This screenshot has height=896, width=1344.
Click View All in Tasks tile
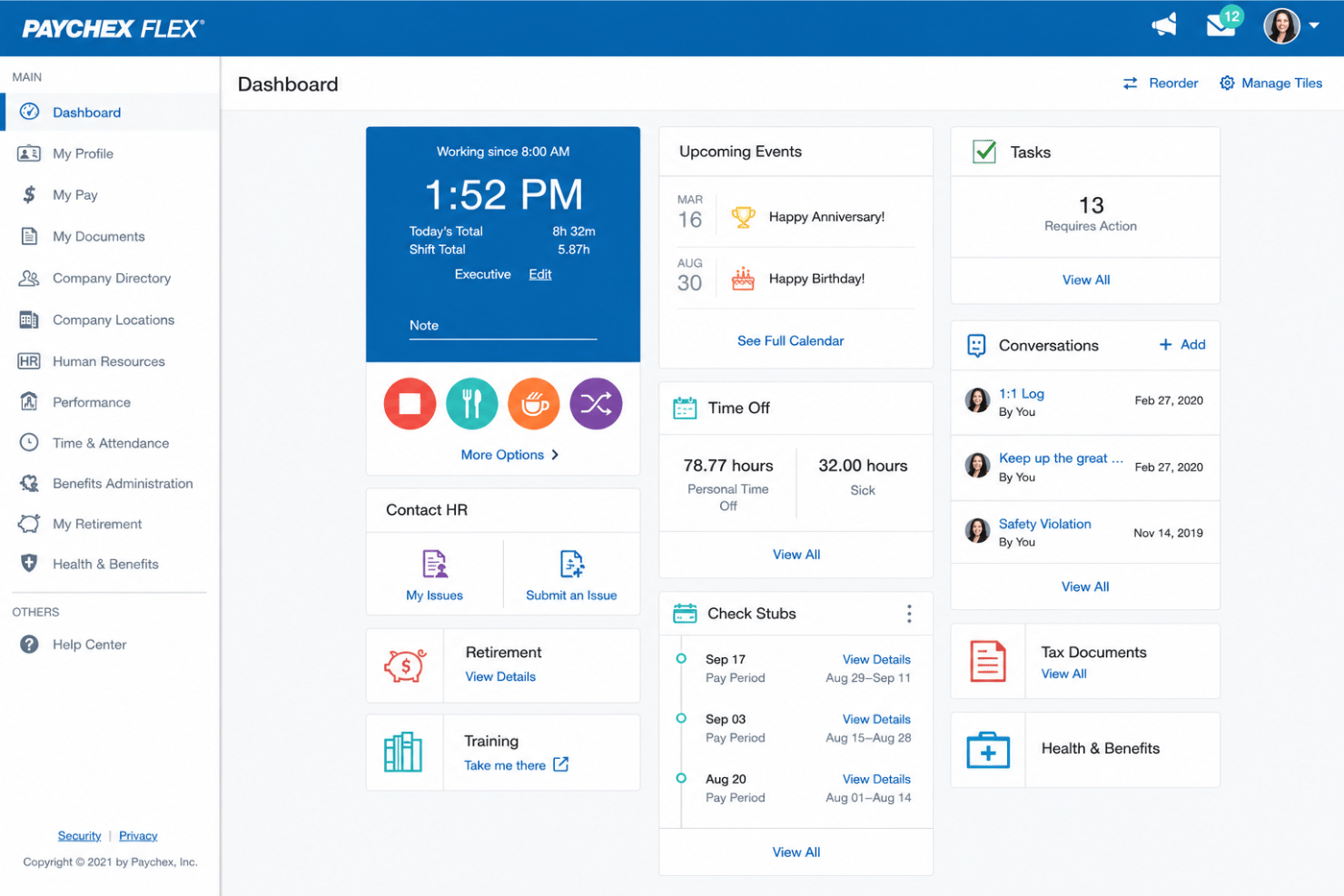(x=1086, y=281)
